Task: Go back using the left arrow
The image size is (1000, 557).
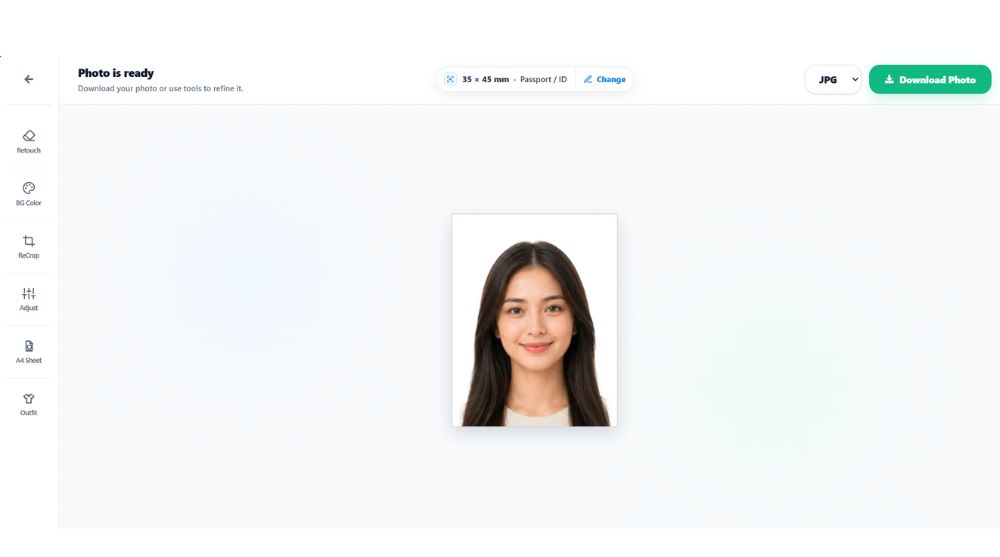Action: point(29,79)
